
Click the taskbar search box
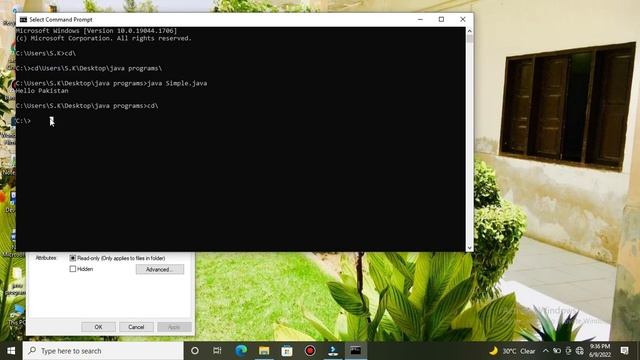(x=103, y=351)
